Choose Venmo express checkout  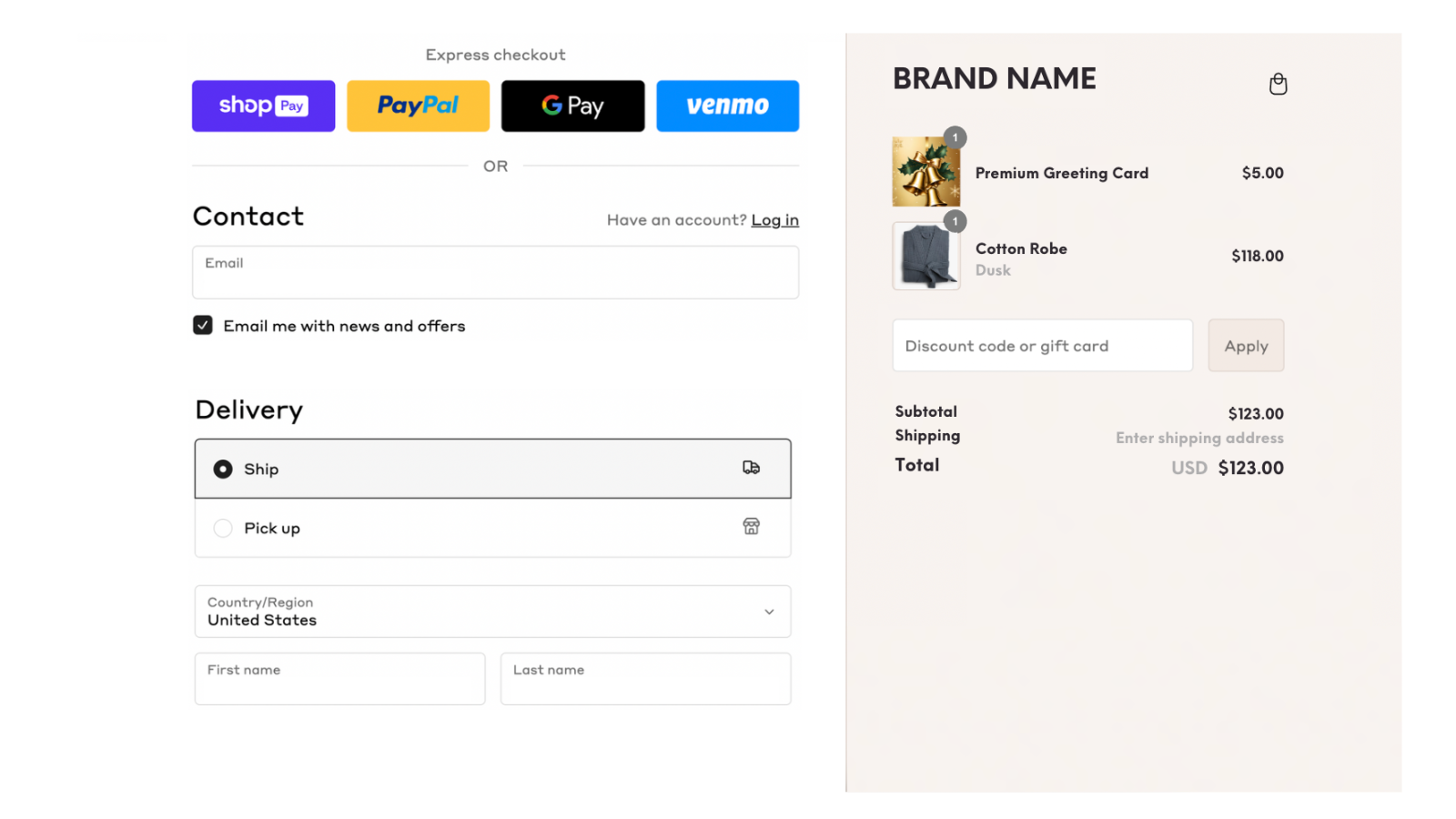(727, 106)
